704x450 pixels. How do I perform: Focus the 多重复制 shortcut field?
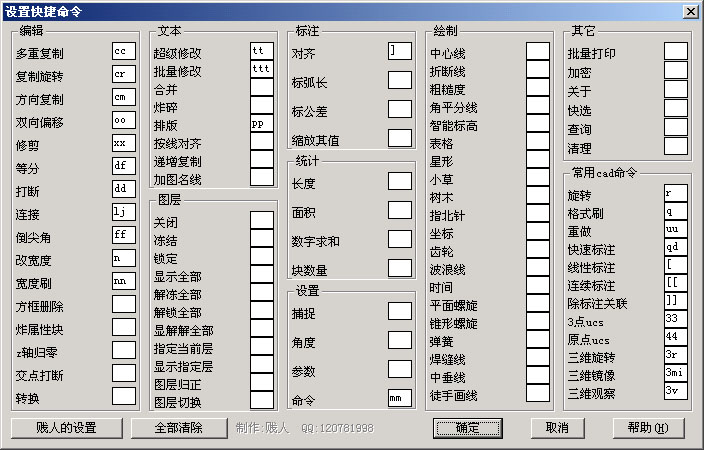coord(124,51)
